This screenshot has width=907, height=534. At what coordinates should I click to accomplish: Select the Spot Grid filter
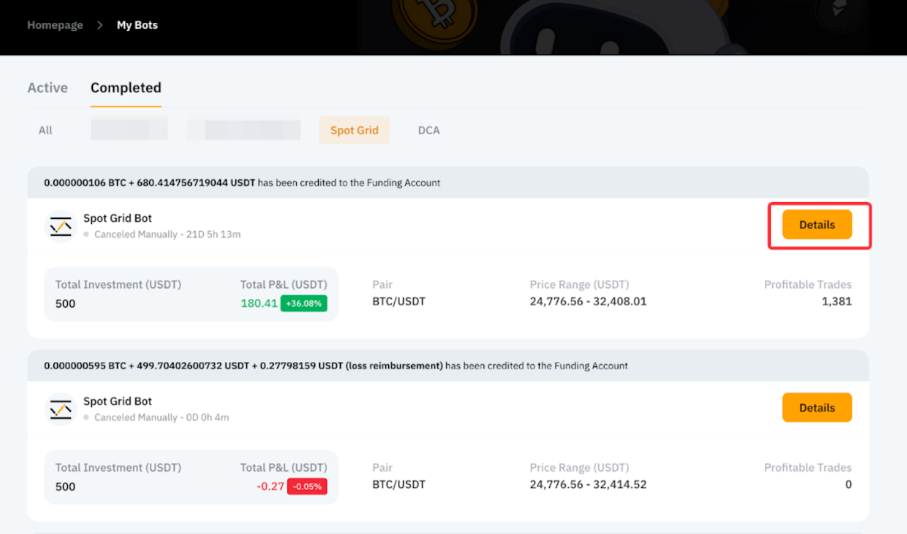pos(354,130)
